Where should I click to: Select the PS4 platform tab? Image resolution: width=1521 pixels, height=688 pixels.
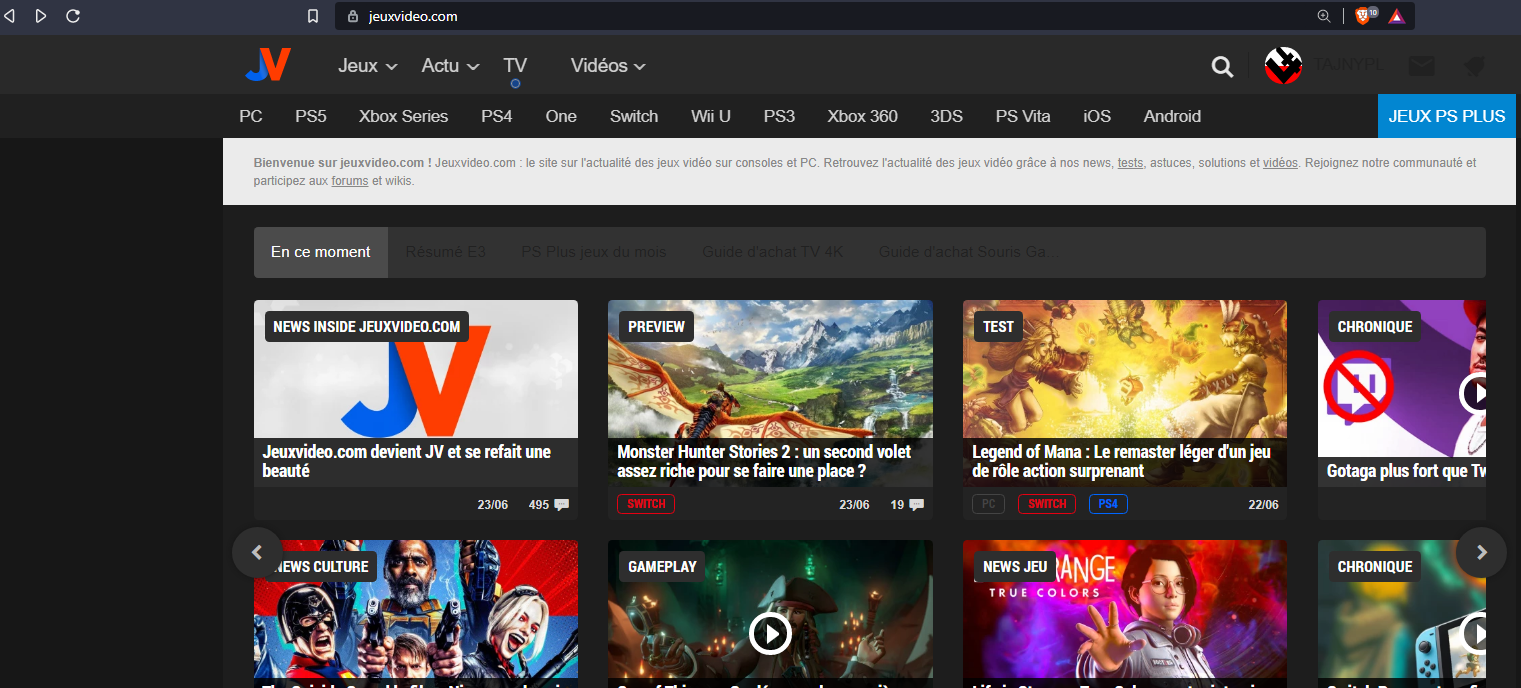[497, 116]
